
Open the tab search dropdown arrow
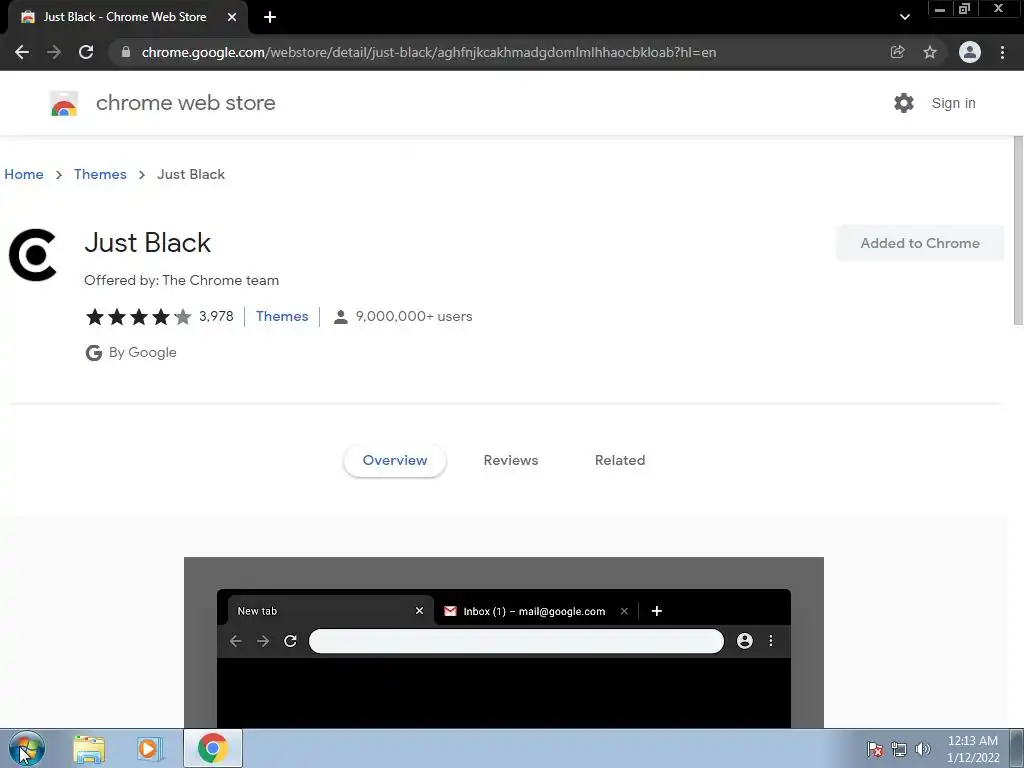(904, 17)
